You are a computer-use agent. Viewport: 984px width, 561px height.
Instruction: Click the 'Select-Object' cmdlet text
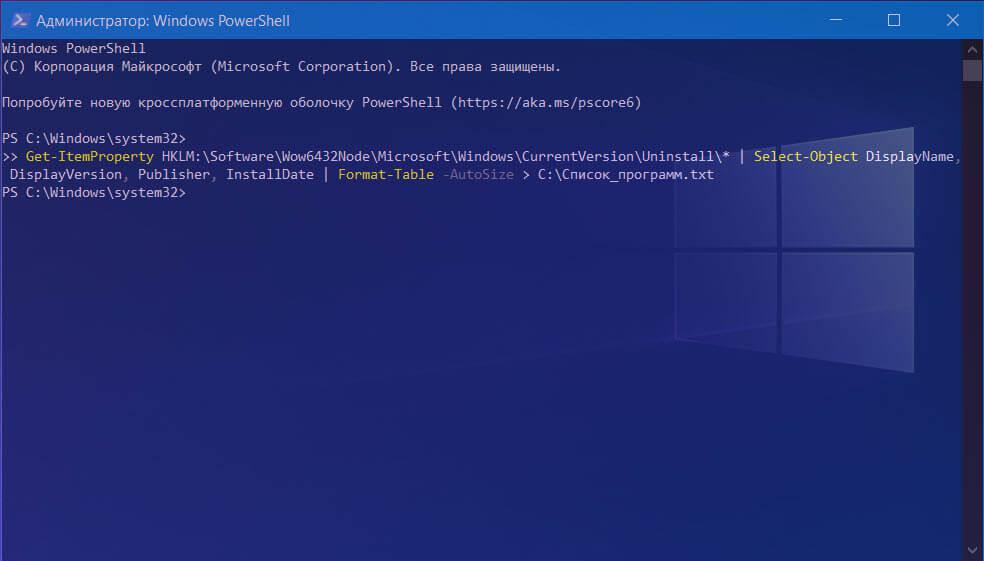805,156
